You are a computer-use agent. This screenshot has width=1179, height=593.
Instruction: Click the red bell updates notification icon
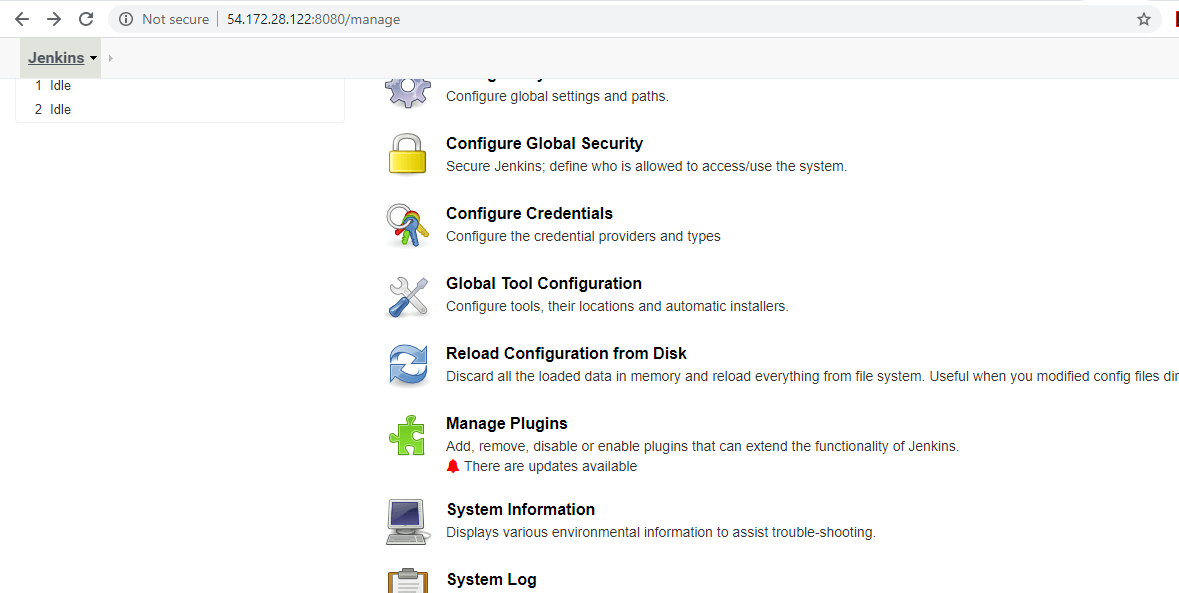453,466
